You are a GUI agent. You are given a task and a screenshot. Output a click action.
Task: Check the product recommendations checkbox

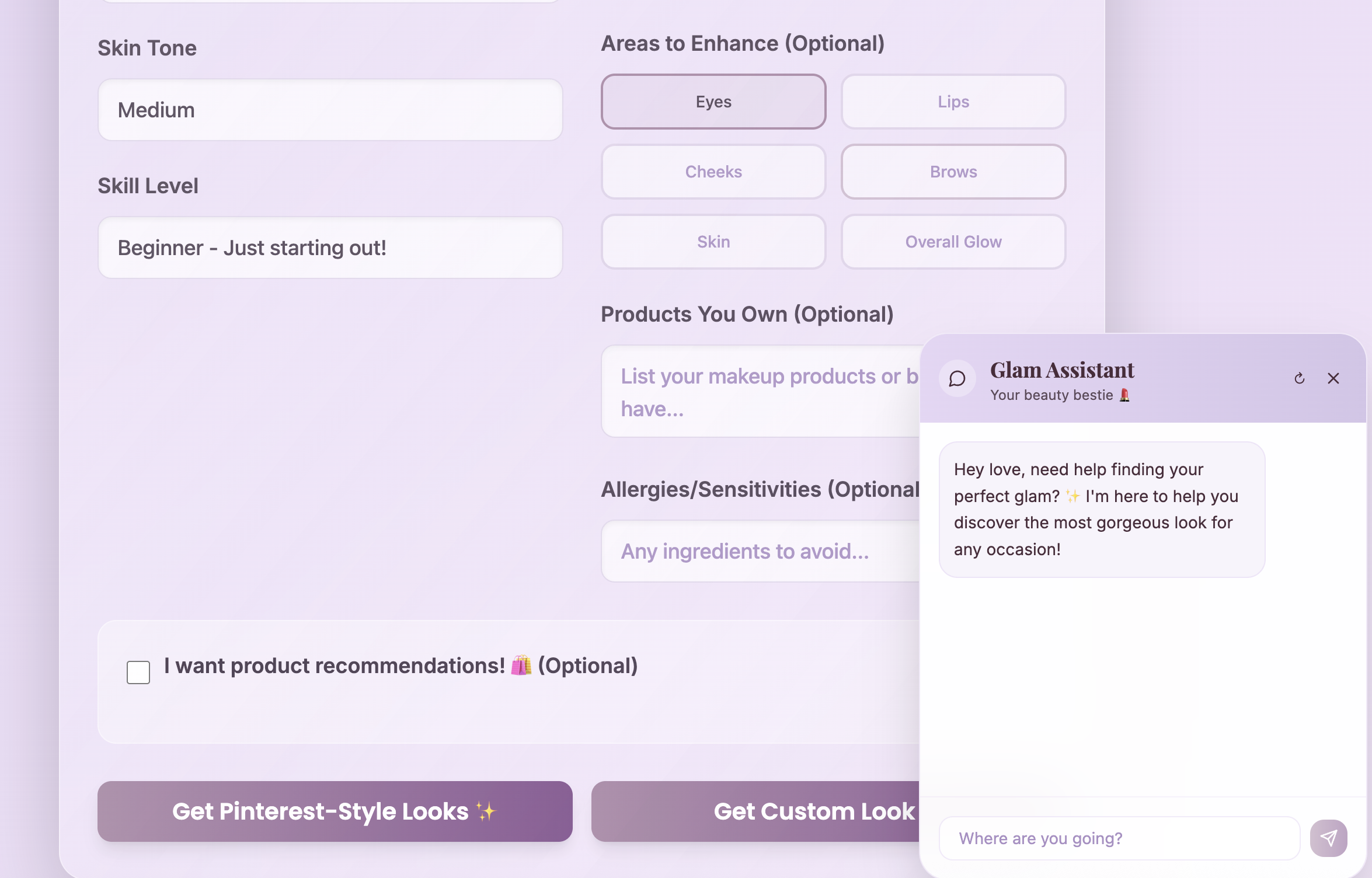tap(138, 673)
